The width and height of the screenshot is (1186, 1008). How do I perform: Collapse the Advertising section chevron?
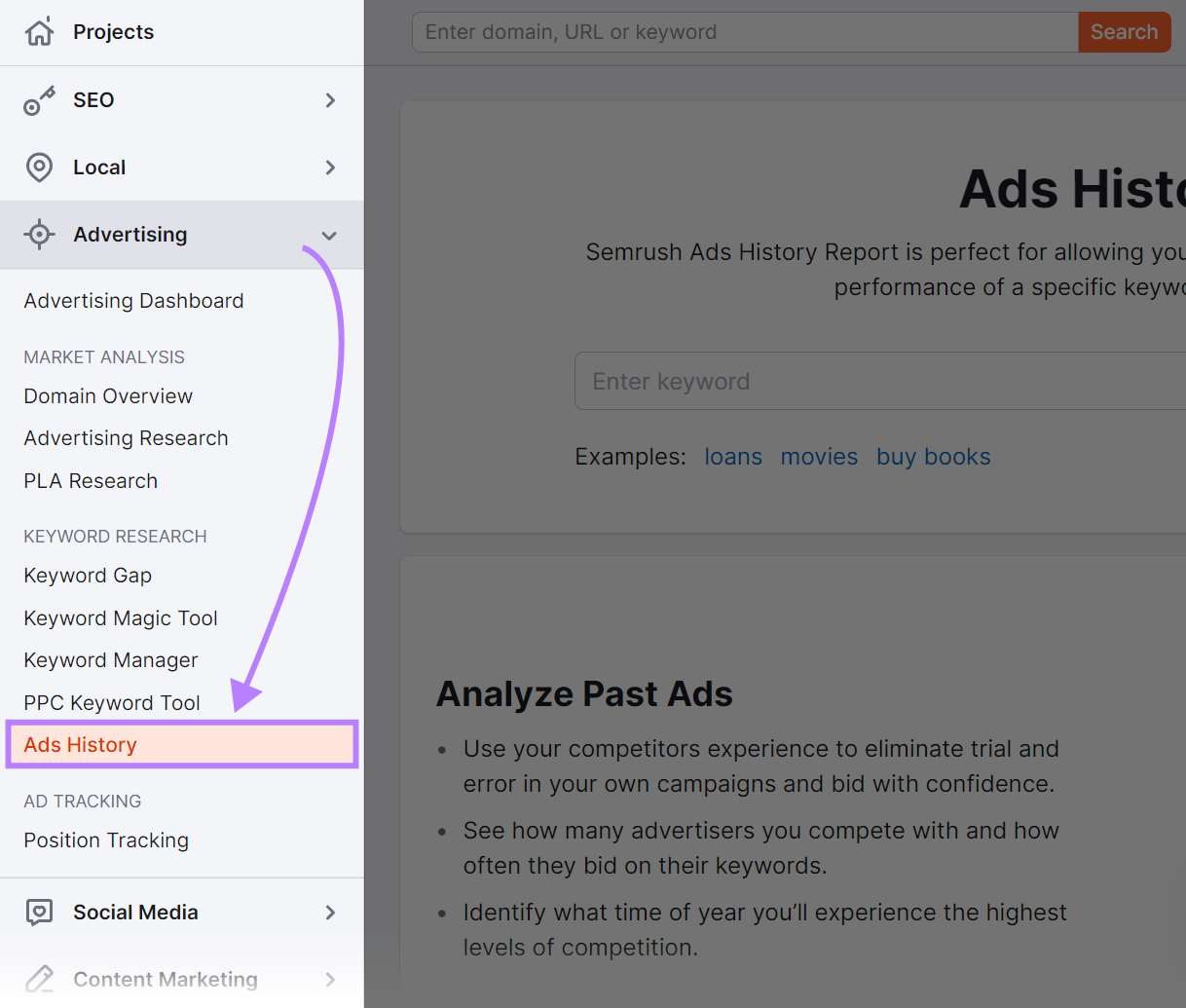[328, 235]
